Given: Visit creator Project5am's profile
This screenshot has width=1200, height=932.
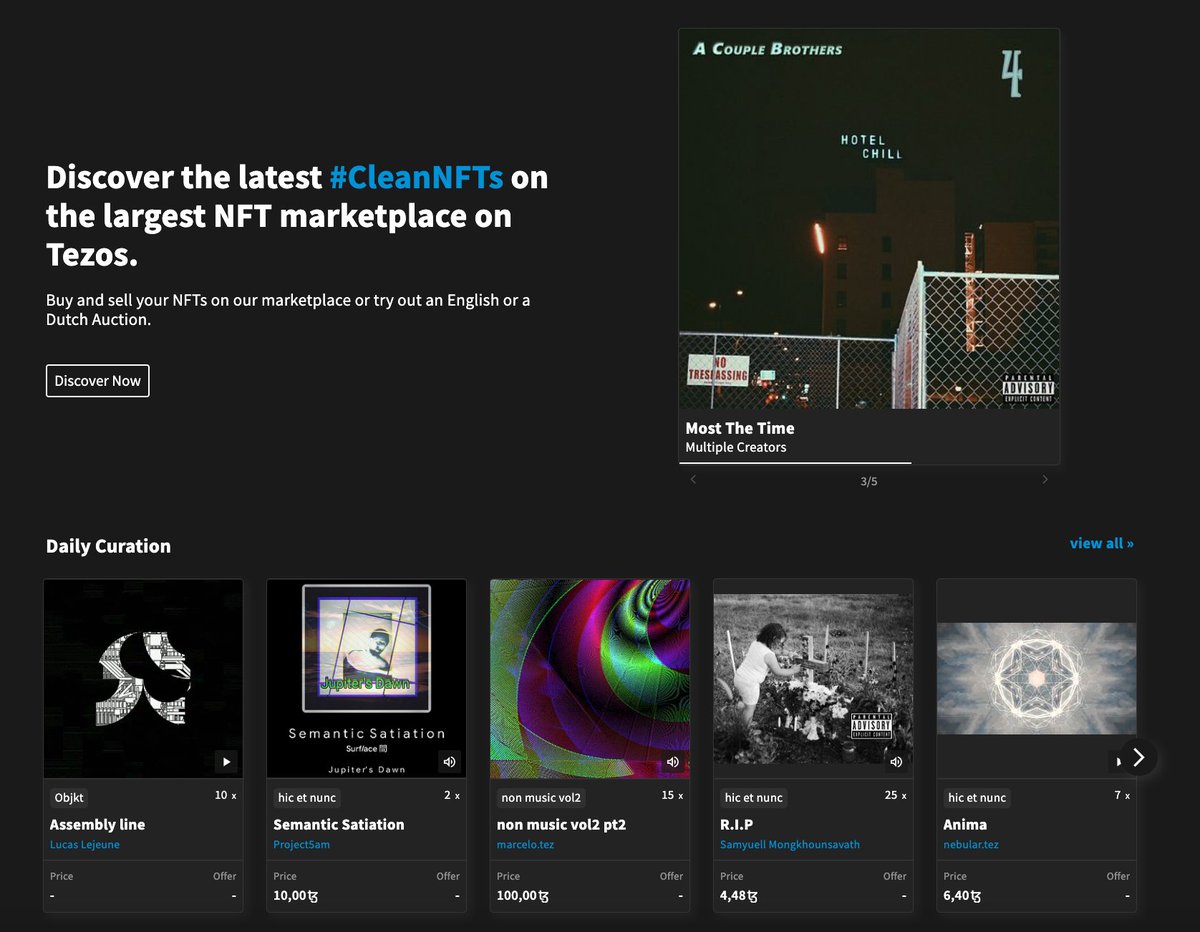Looking at the screenshot, I should point(301,845).
